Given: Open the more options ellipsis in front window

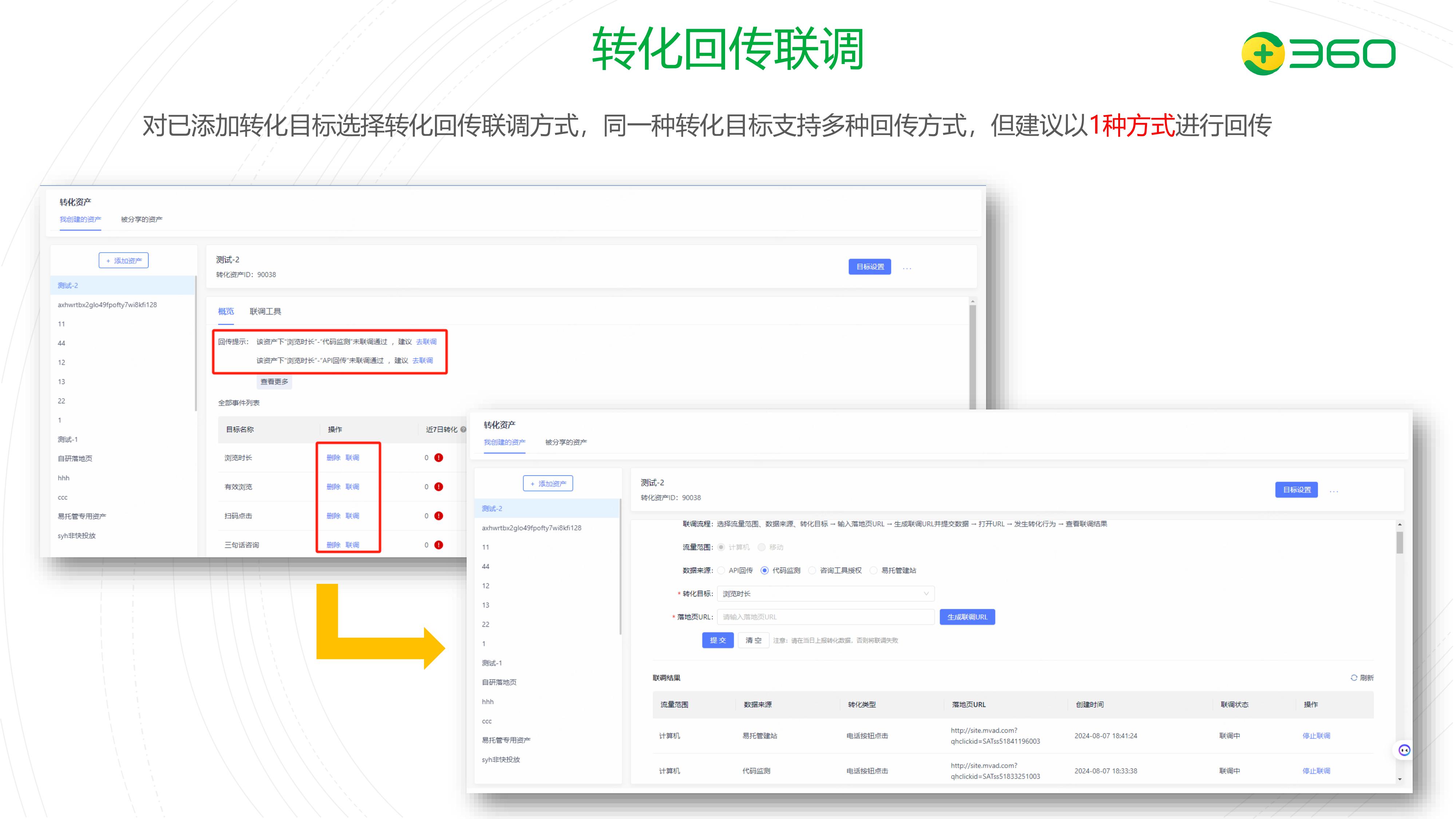Looking at the screenshot, I should click(x=1334, y=491).
